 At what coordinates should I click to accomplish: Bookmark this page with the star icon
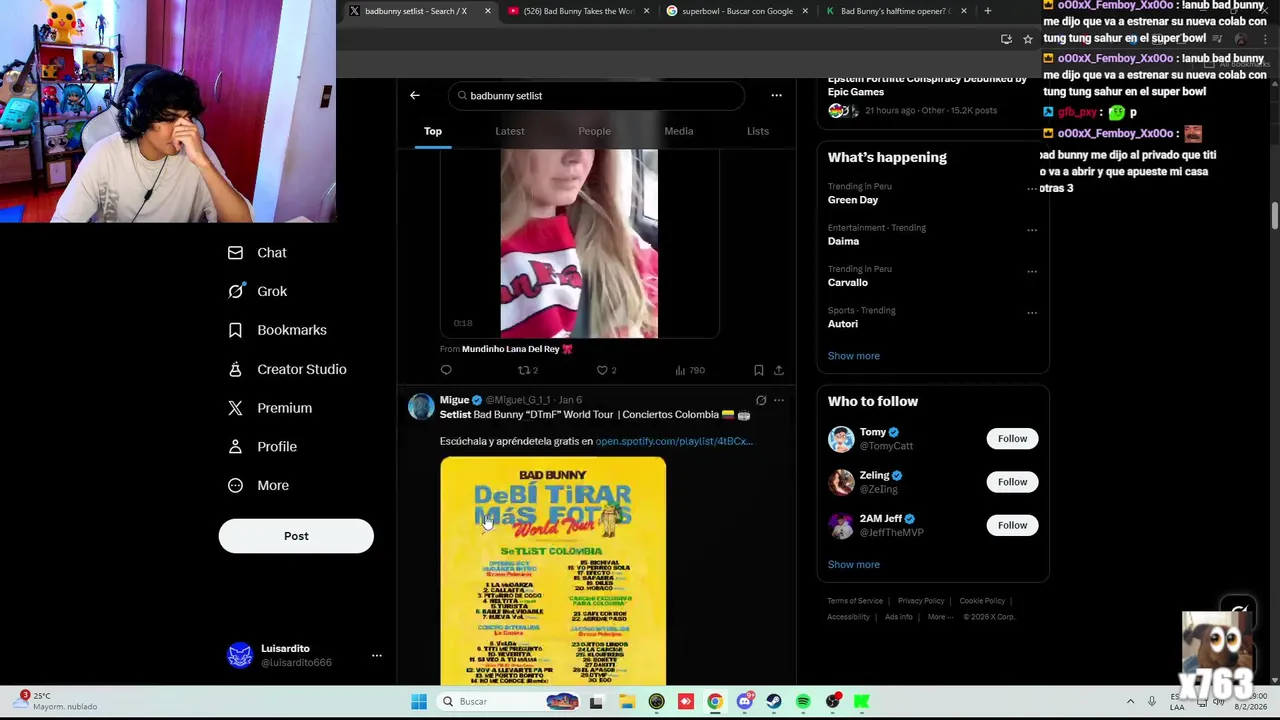1027,39
